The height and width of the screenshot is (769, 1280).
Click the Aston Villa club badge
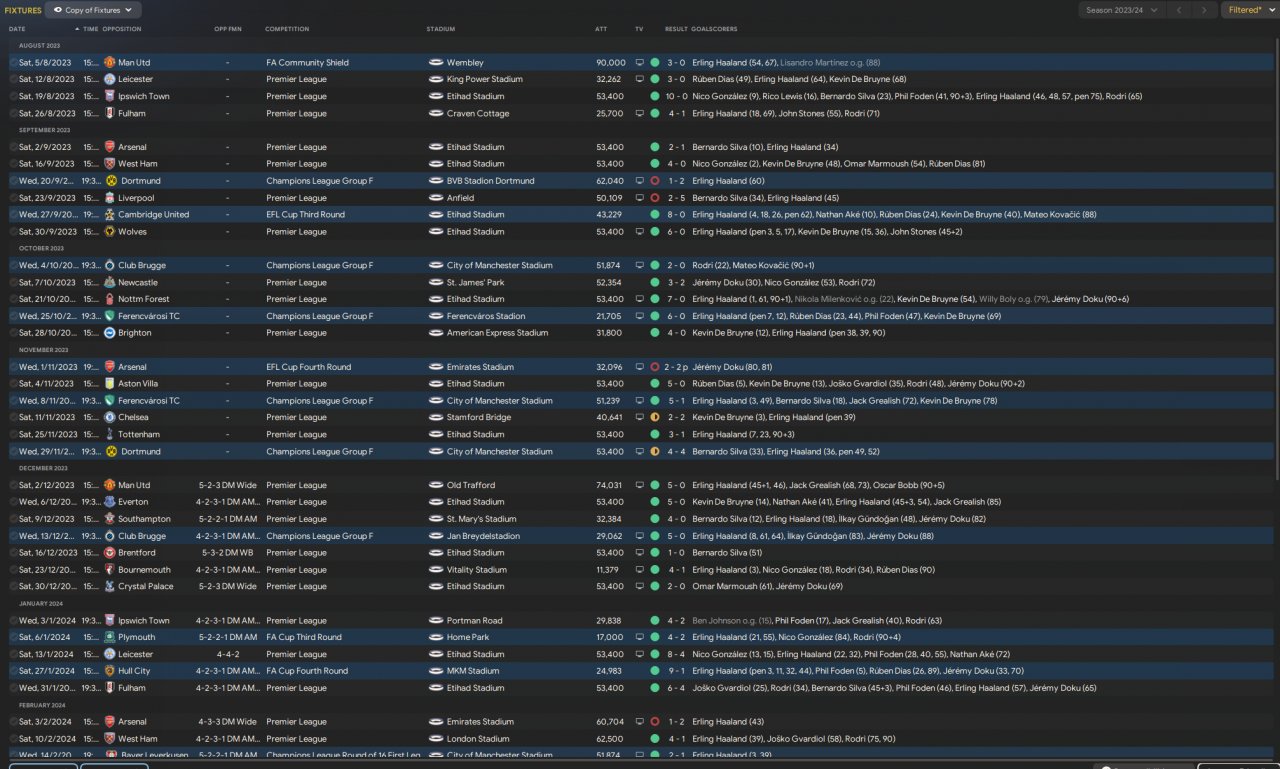click(110, 384)
